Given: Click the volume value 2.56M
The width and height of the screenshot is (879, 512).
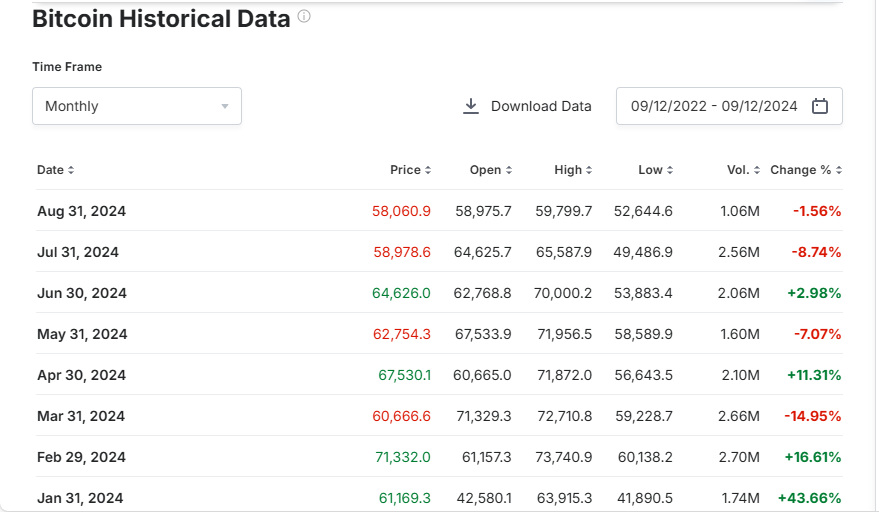Looking at the screenshot, I should [x=739, y=252].
